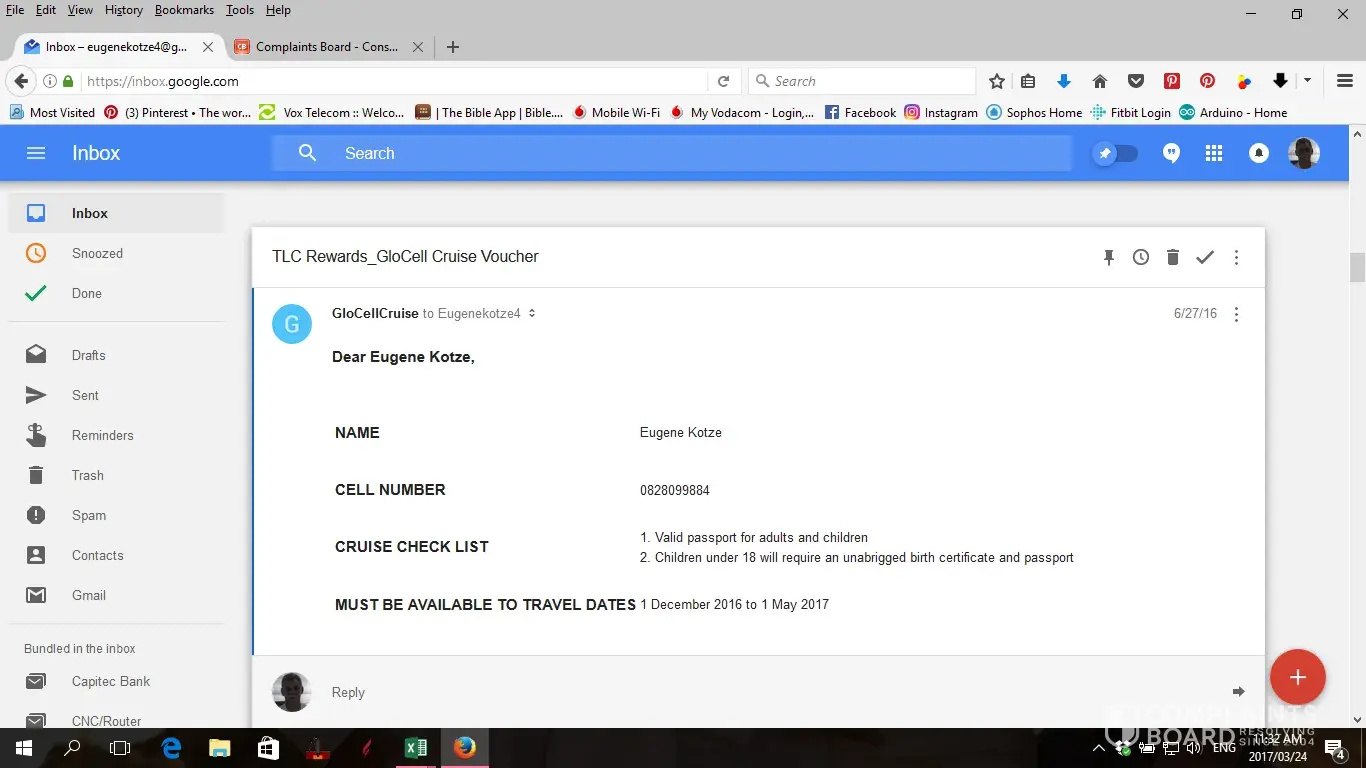This screenshot has height=768, width=1366.
Task: Open the hamburger main menu in Inbox
Action: tap(36, 153)
